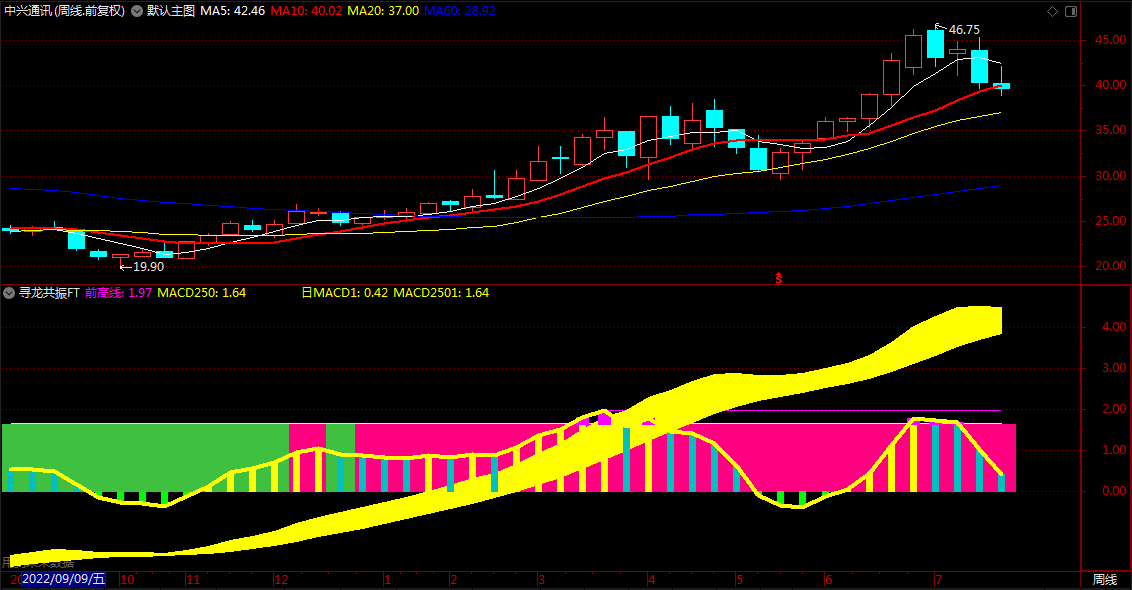Screen dimensions: 1132x590
Task: Select the MA60: 28.92 value
Action: [459, 11]
